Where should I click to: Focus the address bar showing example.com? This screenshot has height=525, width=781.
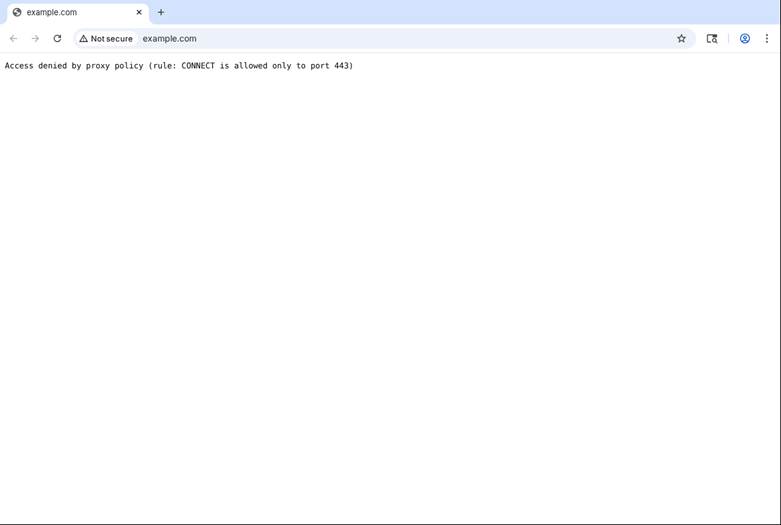[384, 38]
